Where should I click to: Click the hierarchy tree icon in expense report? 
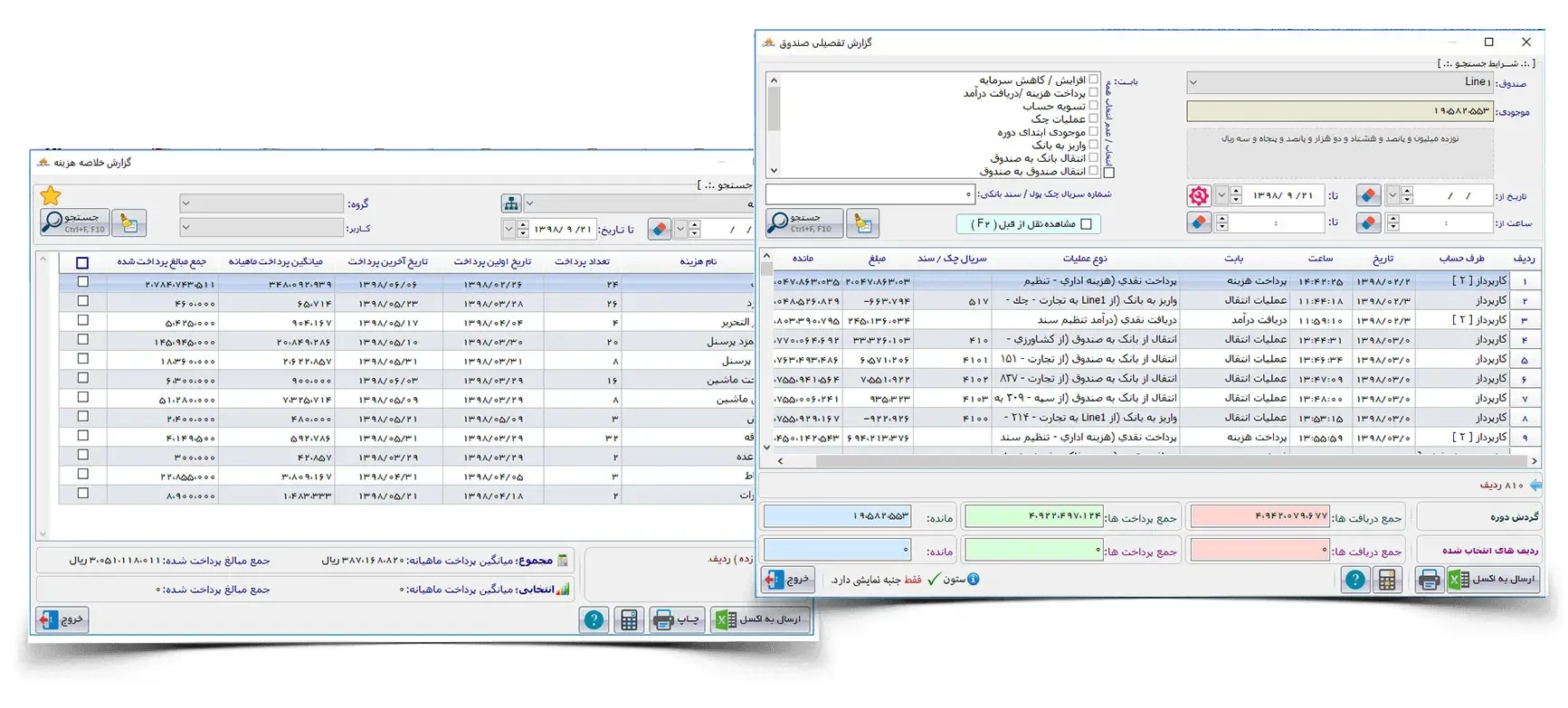511,203
